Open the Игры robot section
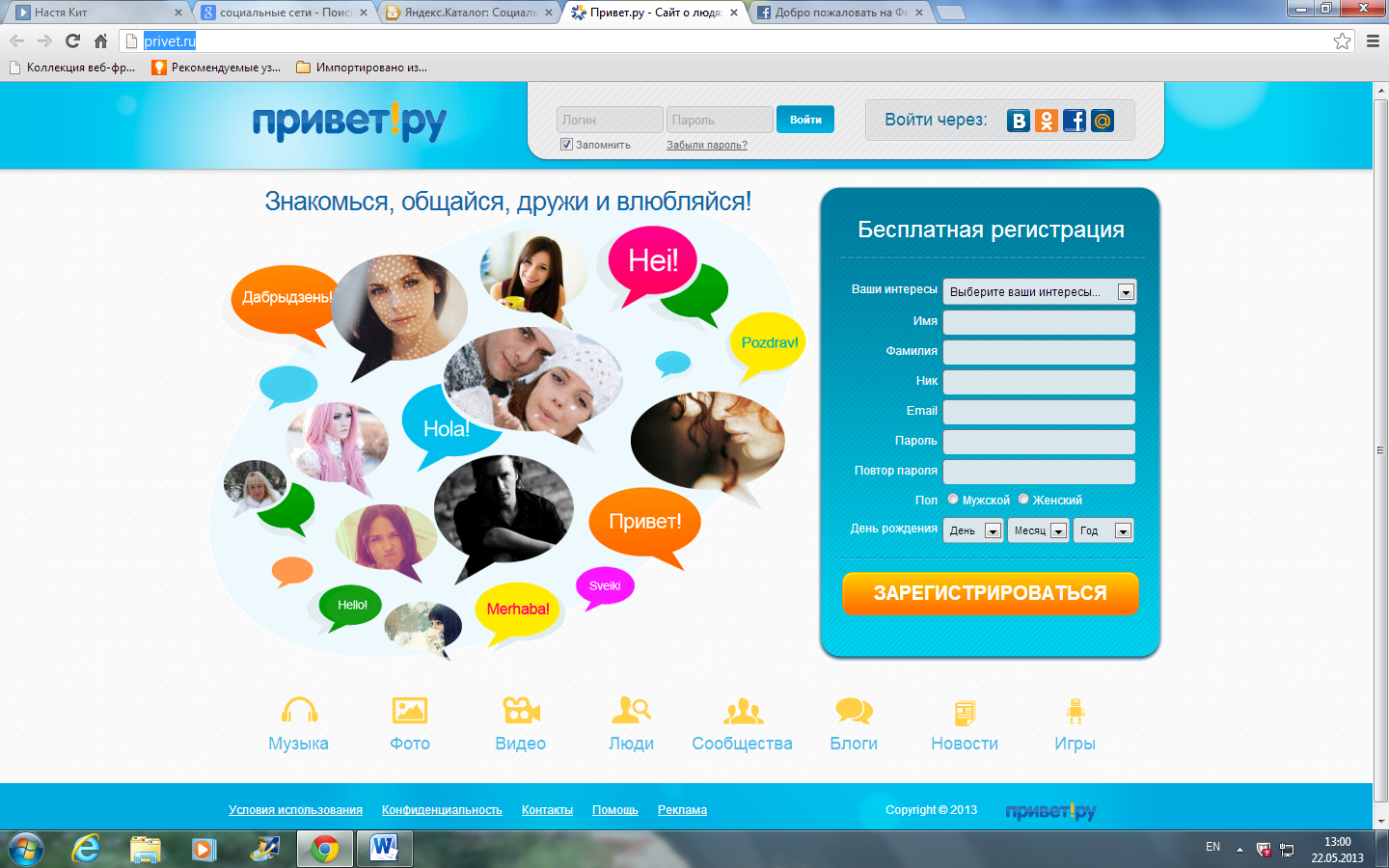This screenshot has height=868, width=1389. click(x=1076, y=724)
